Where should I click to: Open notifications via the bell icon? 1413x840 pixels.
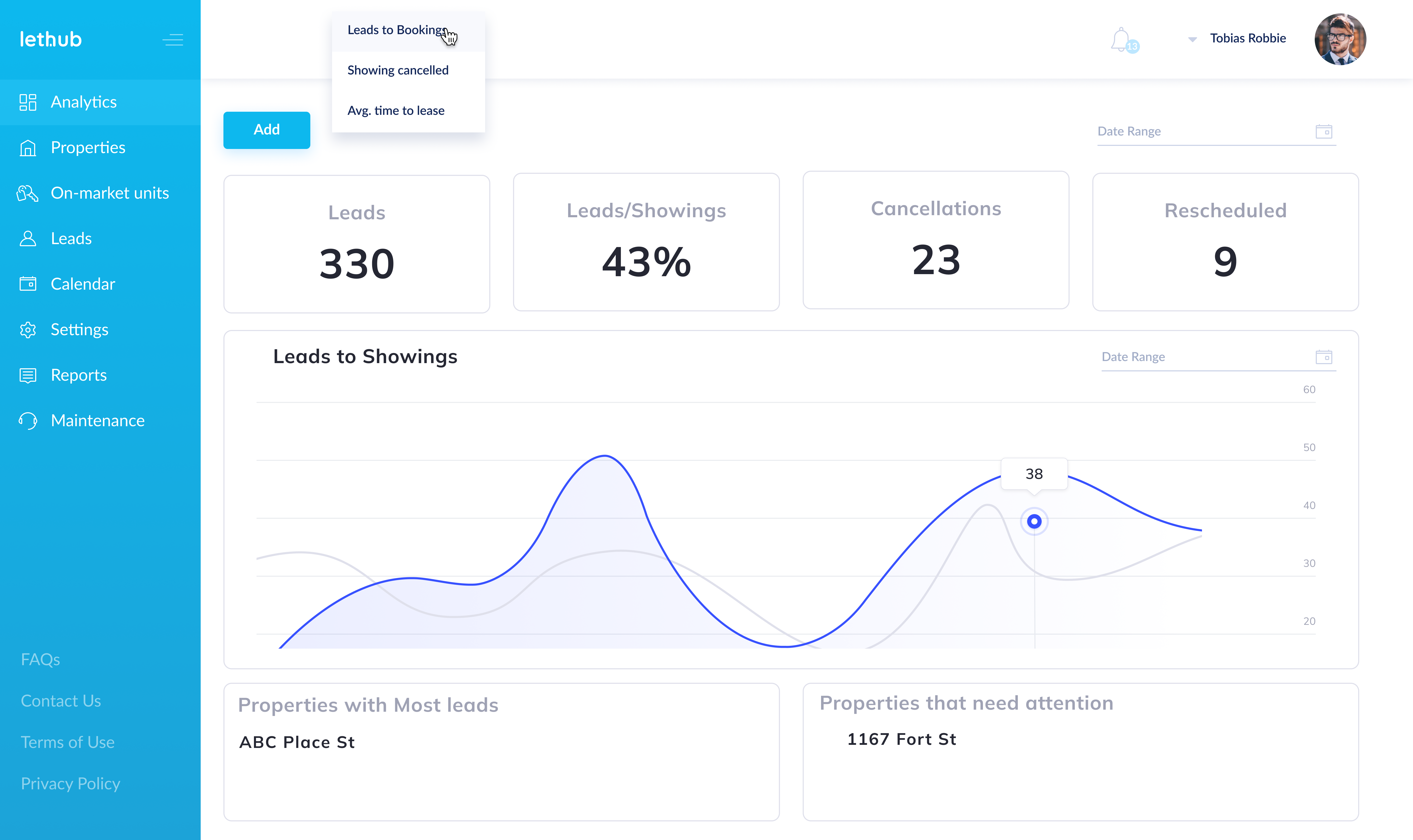click(x=1122, y=39)
